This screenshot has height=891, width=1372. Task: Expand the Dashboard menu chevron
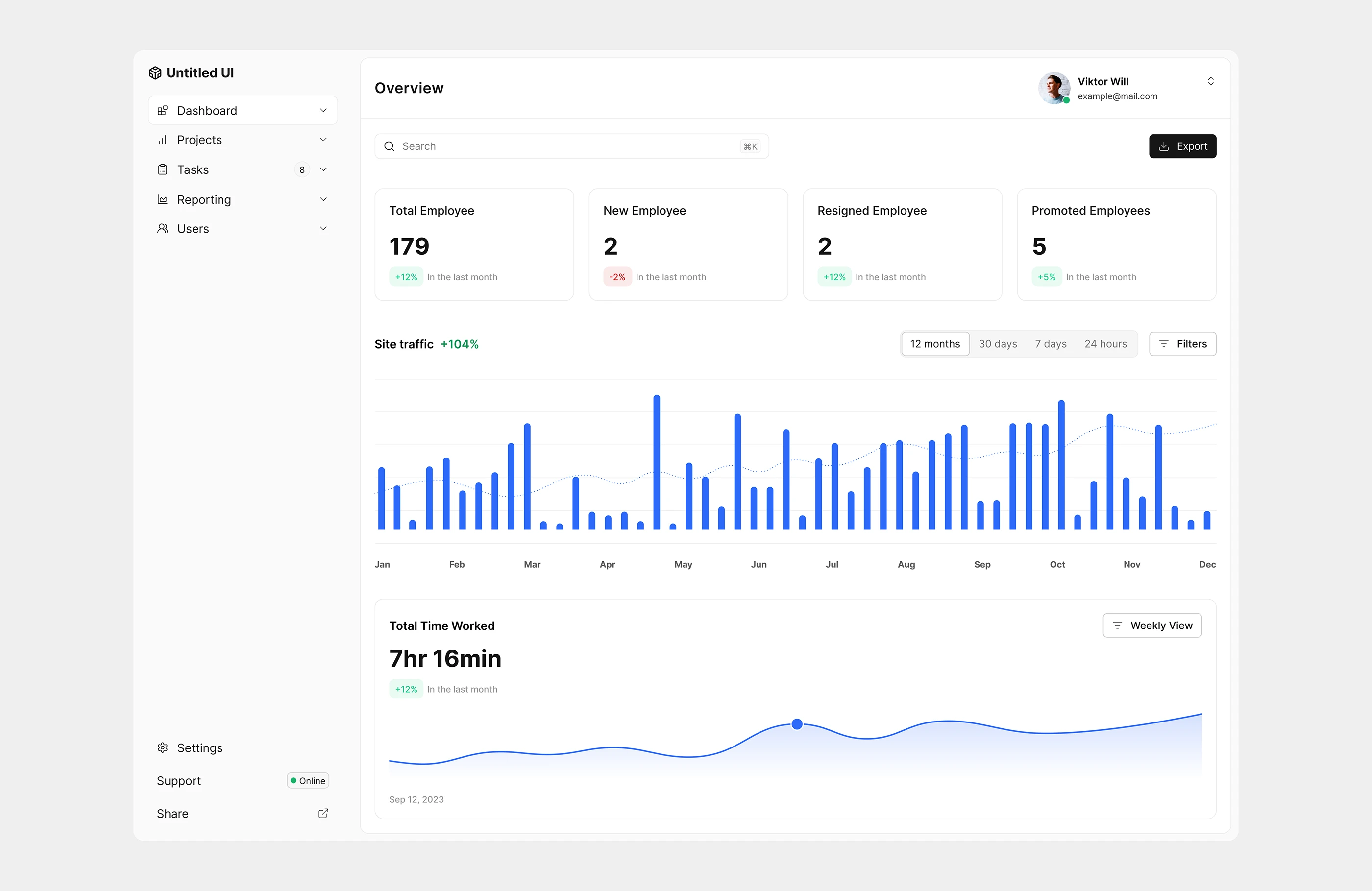pyautogui.click(x=323, y=110)
